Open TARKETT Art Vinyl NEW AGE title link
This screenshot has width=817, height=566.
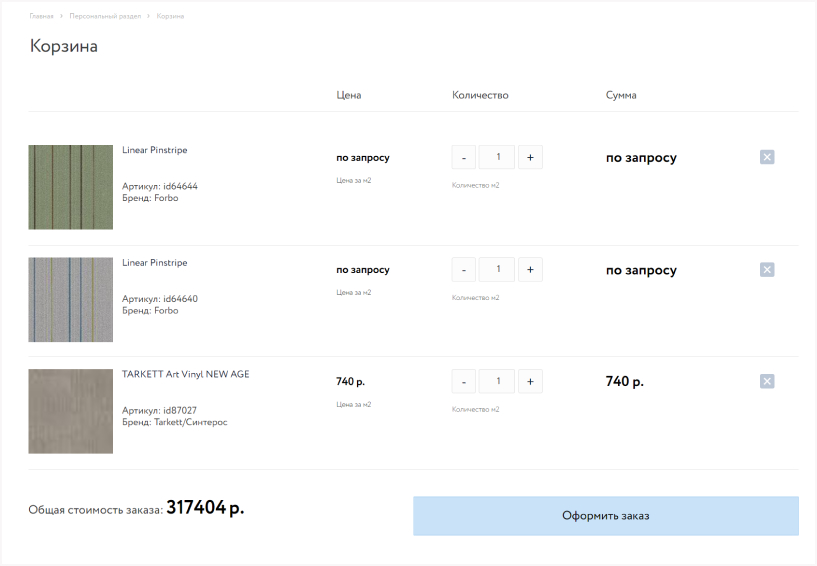[x=185, y=374]
